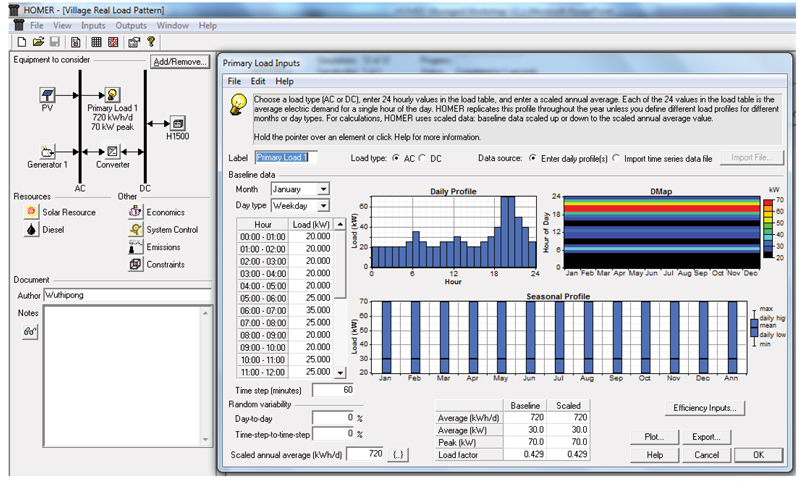
Task: Expand the Month dropdown showing January
Action: [x=322, y=188]
